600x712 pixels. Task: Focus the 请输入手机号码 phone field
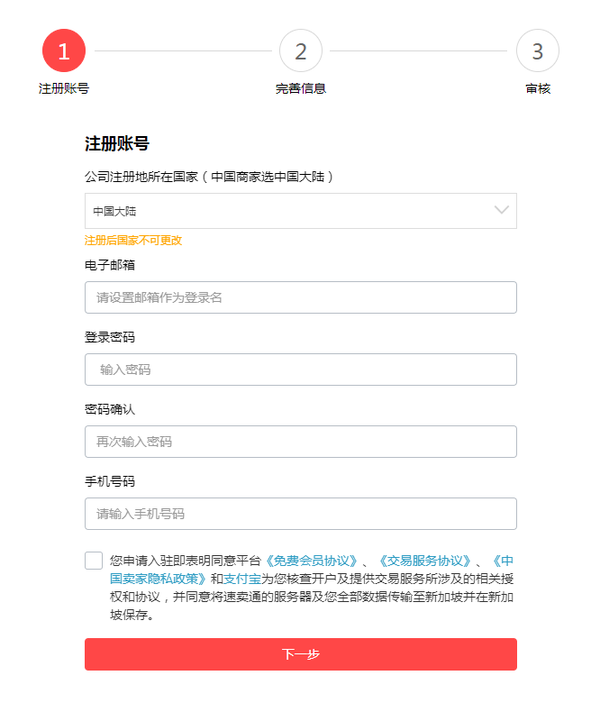click(301, 514)
